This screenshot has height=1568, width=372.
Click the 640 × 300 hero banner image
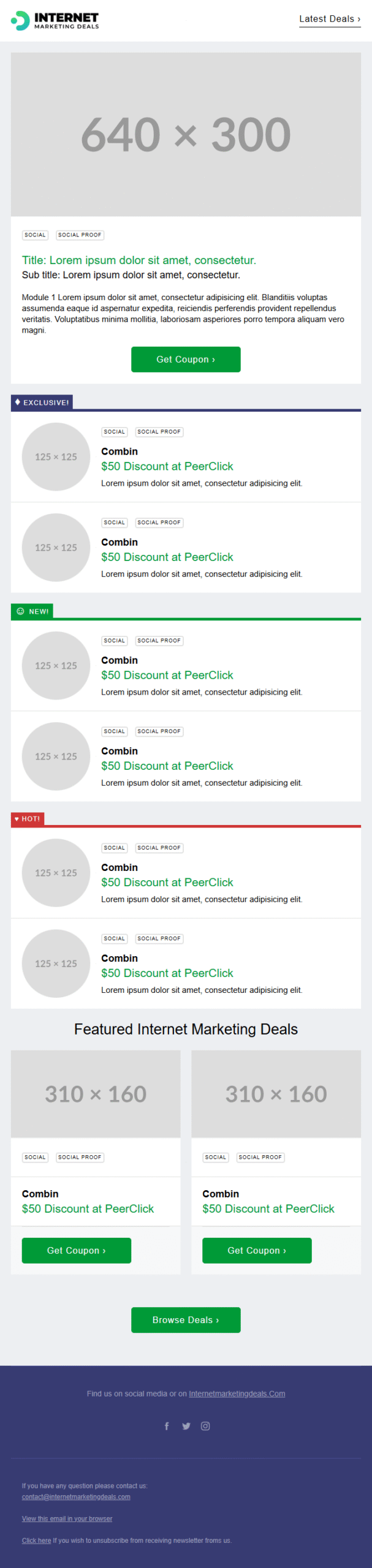(186, 134)
